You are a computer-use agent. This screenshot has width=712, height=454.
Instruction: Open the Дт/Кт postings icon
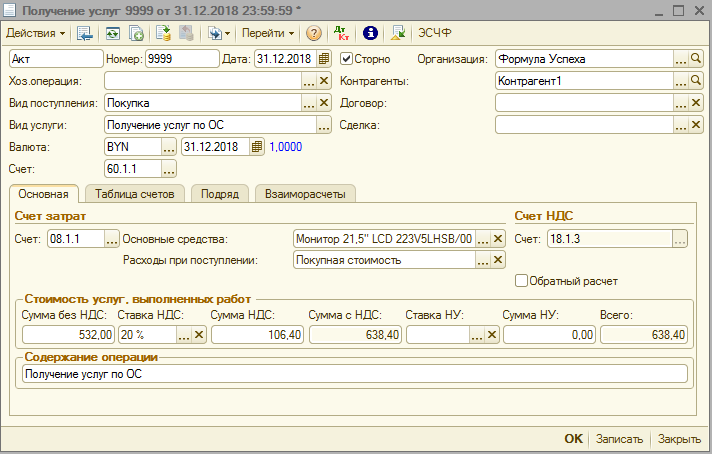click(x=342, y=33)
